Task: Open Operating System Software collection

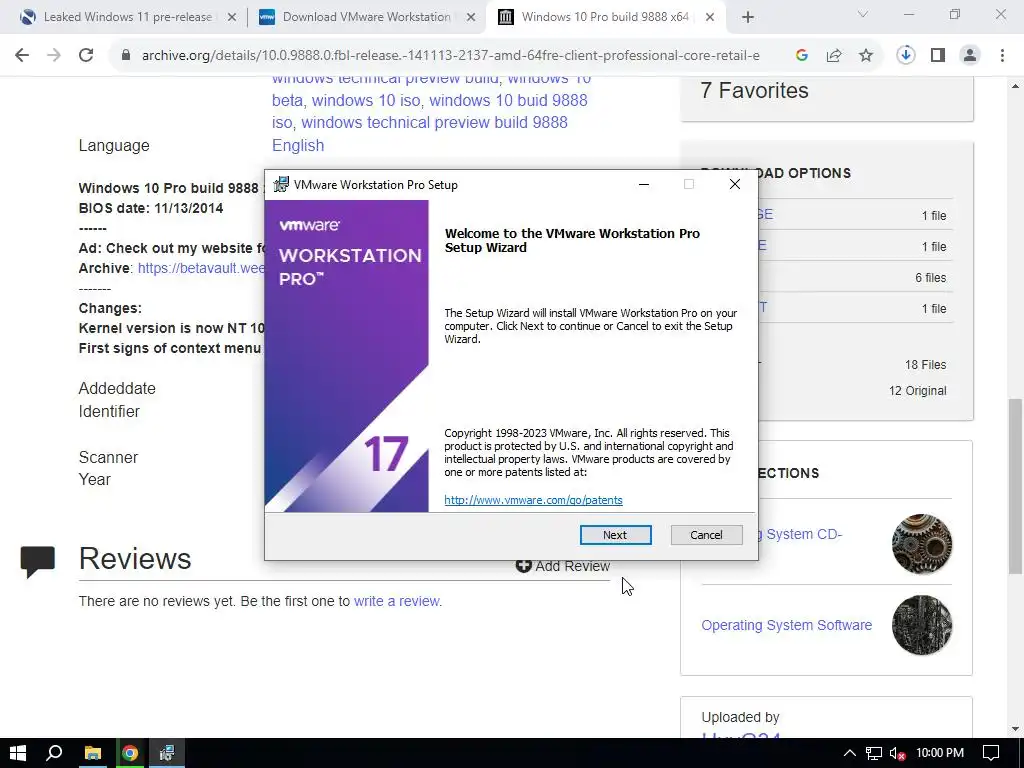Action: [x=786, y=625]
